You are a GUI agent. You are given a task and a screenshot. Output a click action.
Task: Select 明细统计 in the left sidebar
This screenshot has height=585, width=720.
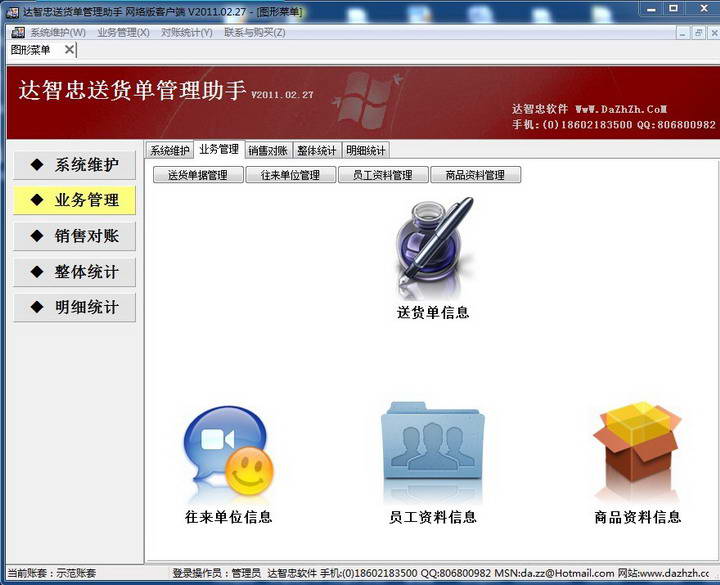pyautogui.click(x=74, y=307)
